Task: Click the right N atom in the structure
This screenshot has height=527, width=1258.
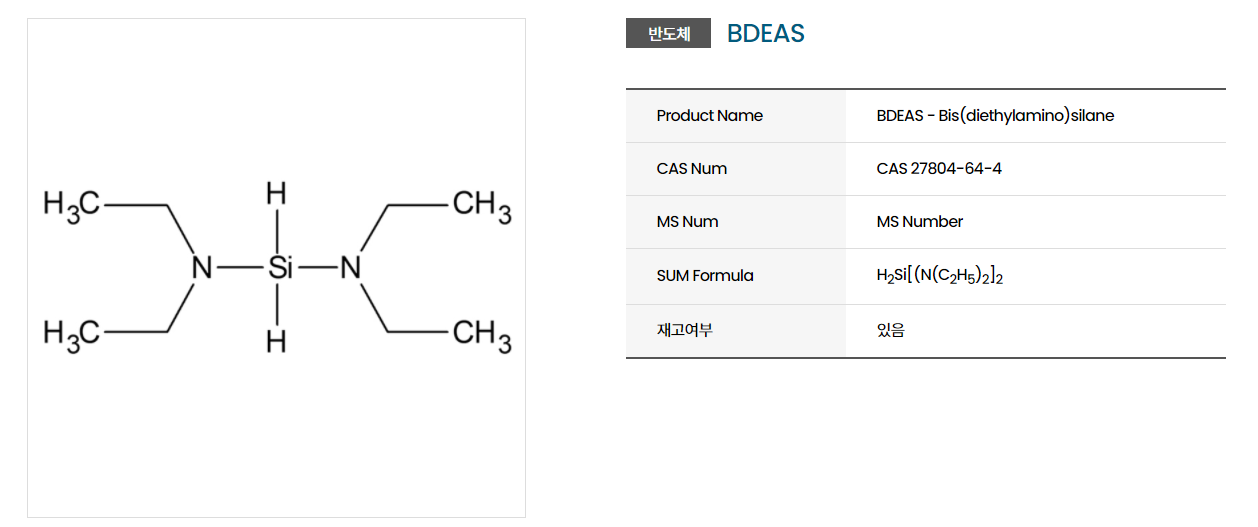Action: (350, 268)
